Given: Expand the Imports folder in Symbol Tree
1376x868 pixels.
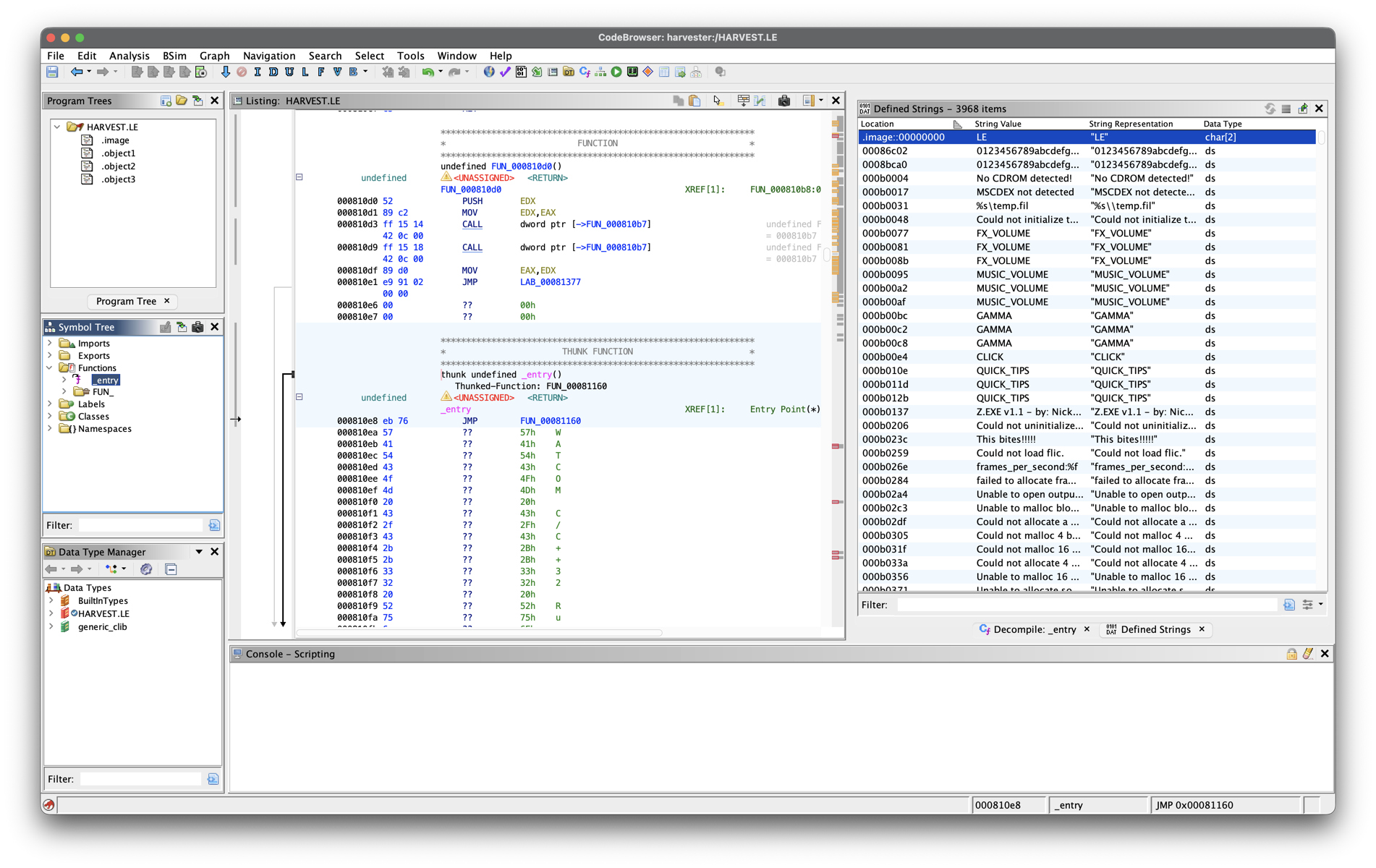Looking at the screenshot, I should (50, 344).
